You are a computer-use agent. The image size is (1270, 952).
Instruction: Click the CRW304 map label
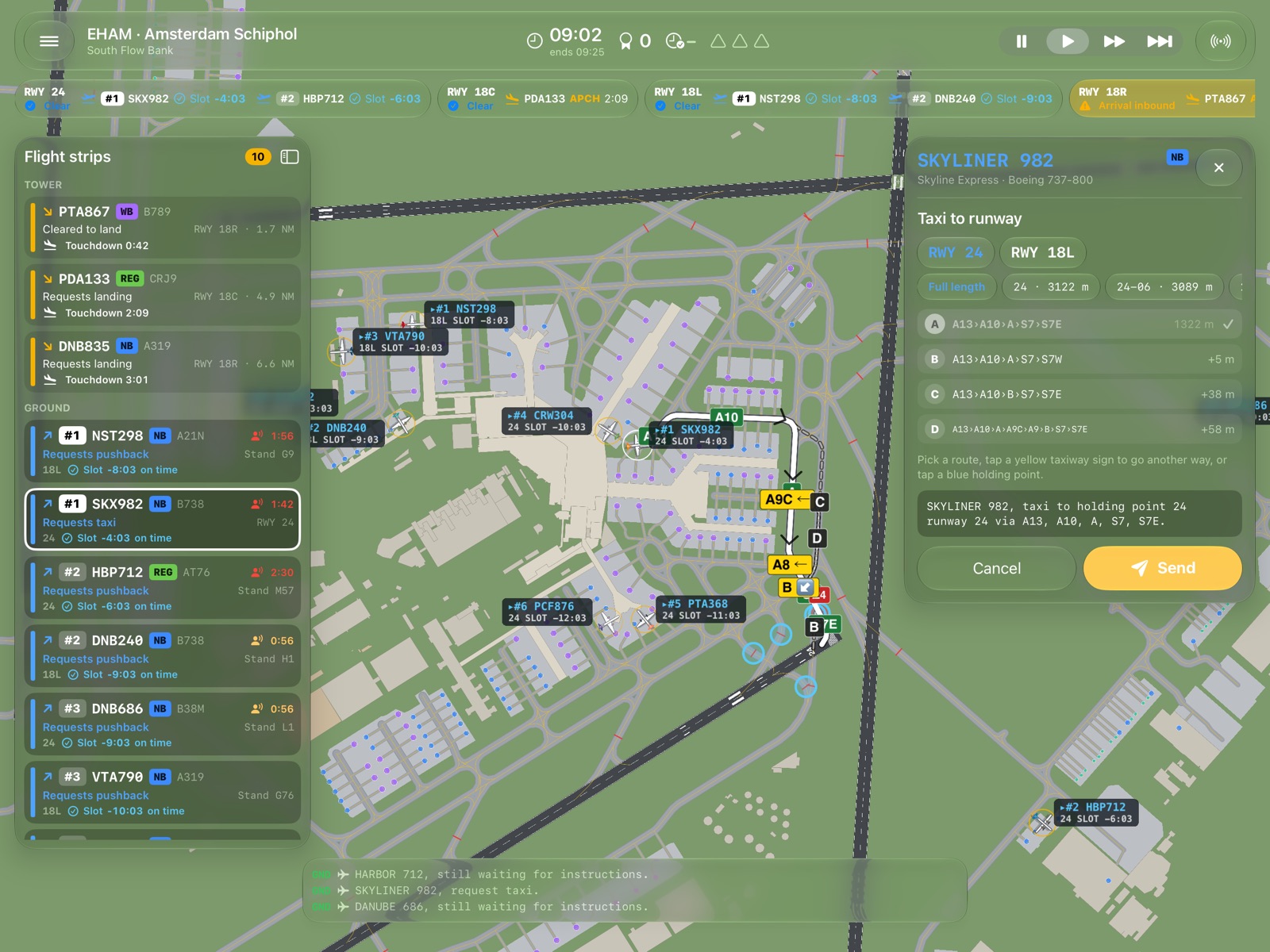[547, 421]
